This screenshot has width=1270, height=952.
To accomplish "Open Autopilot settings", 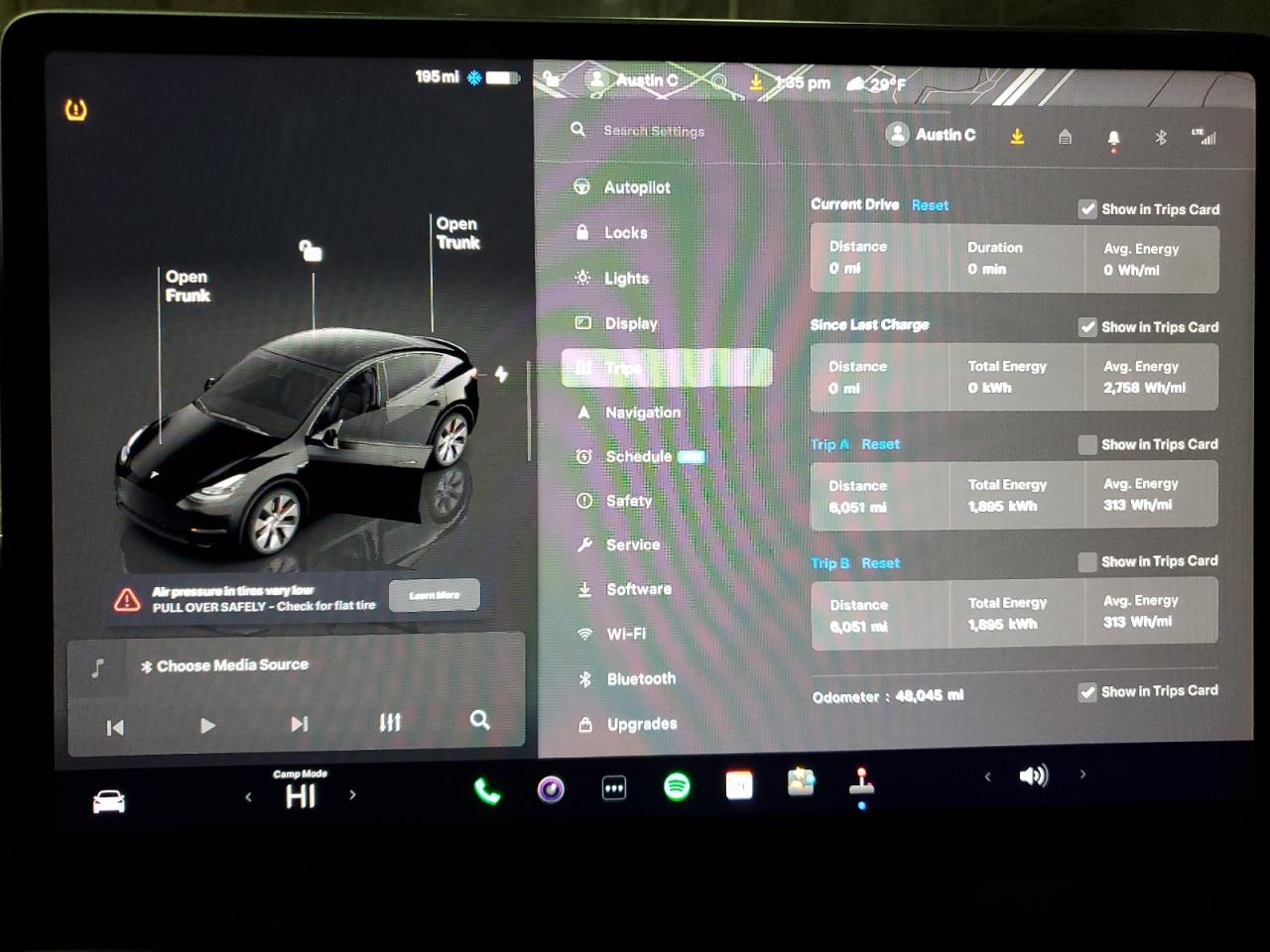I will coord(622,187).
